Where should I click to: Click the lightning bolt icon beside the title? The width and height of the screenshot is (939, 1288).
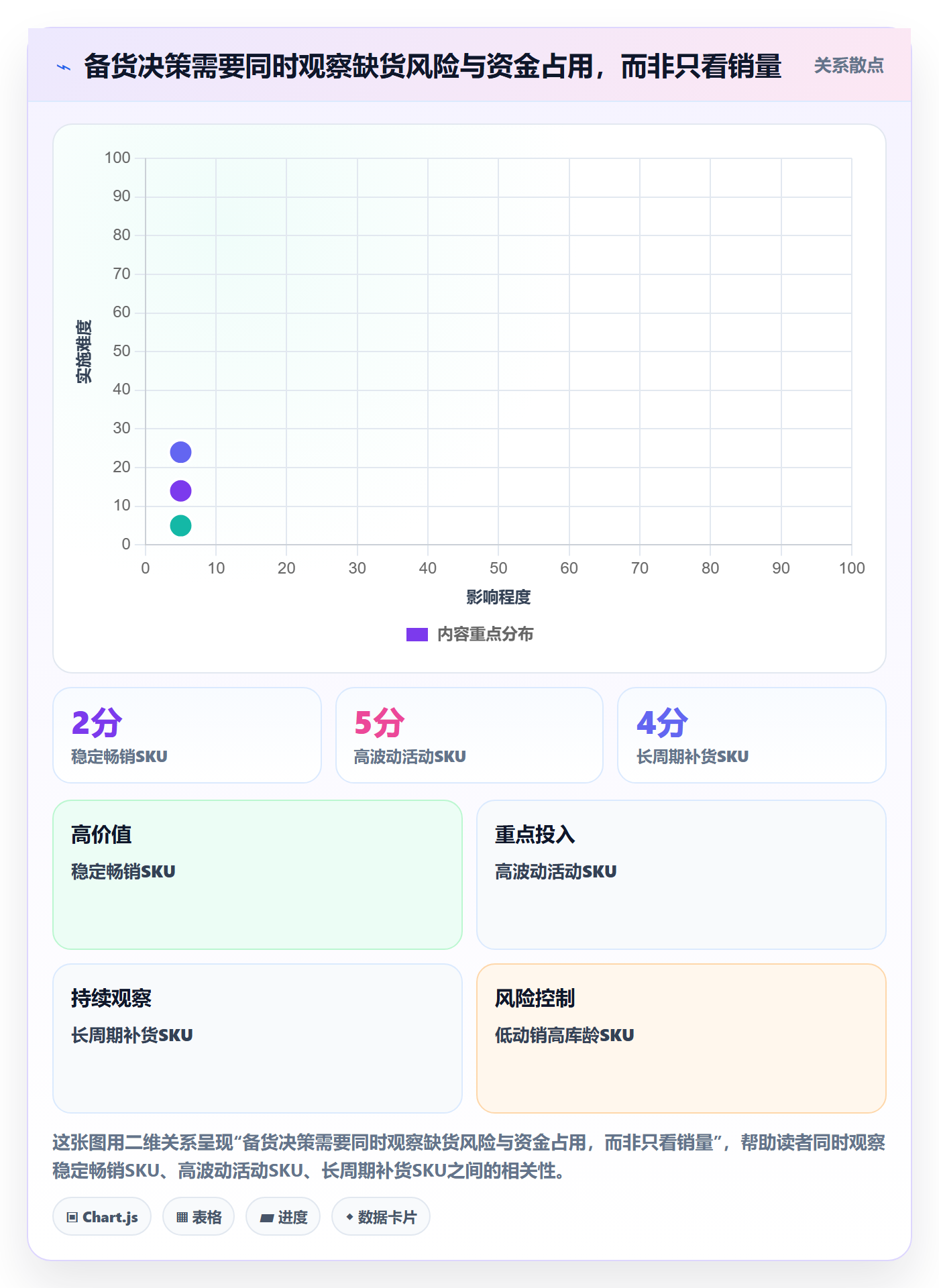coord(64,67)
